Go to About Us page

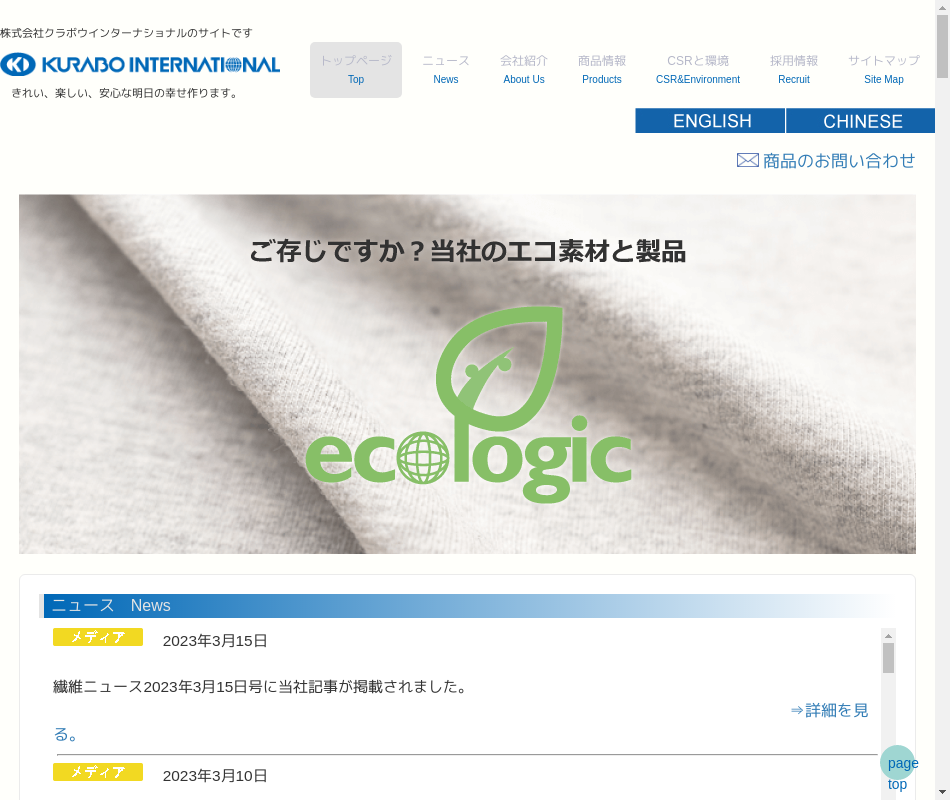tap(523, 70)
